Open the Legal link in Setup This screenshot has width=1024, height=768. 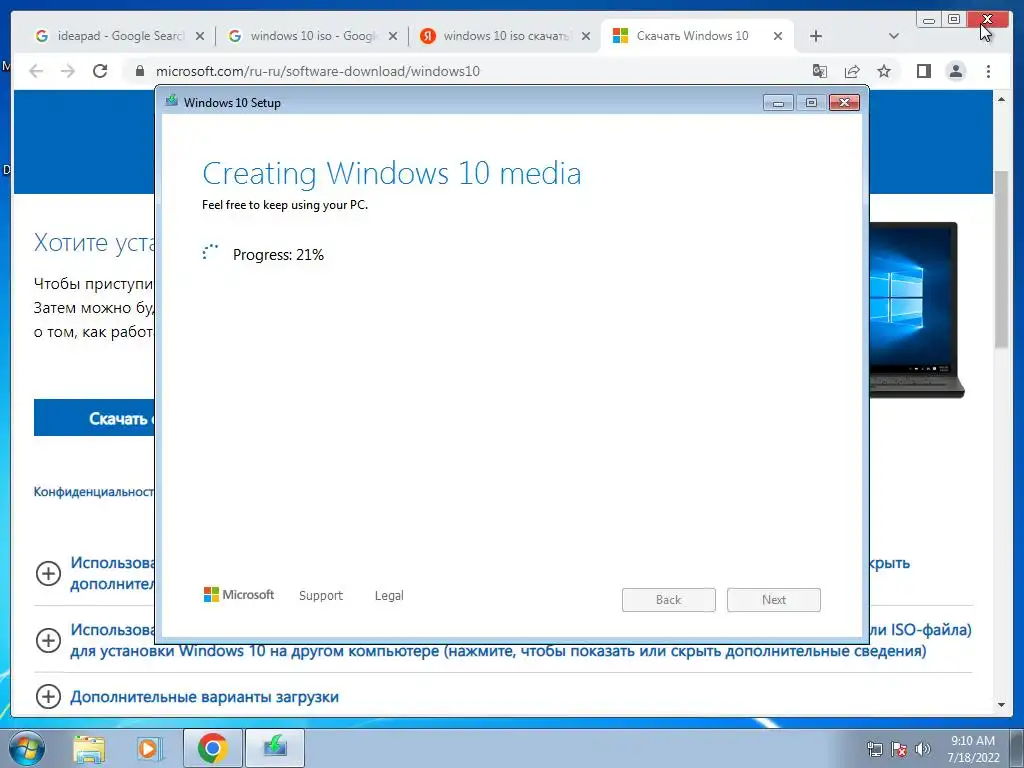(389, 596)
